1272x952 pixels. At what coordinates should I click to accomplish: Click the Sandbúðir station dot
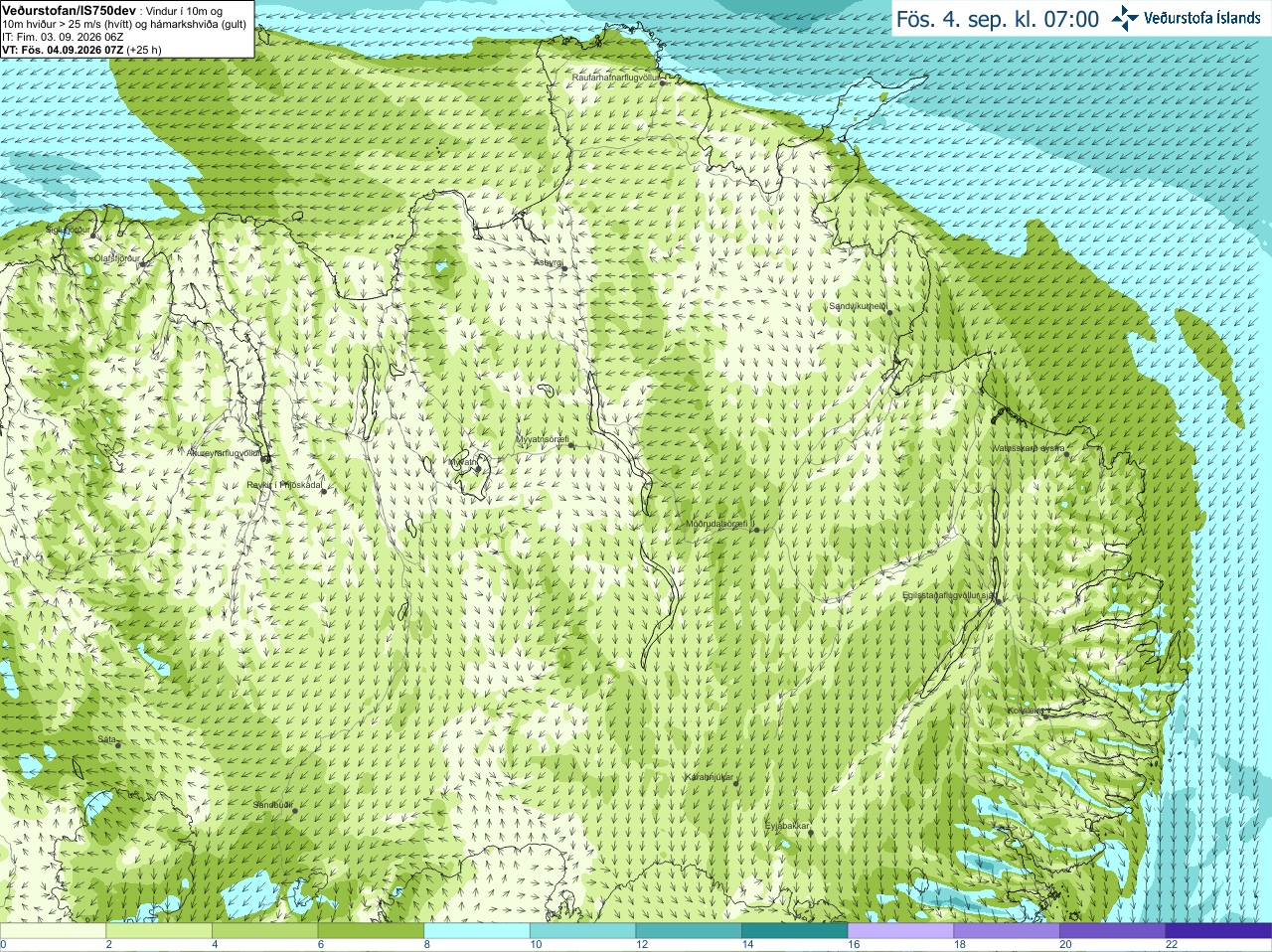(x=295, y=811)
